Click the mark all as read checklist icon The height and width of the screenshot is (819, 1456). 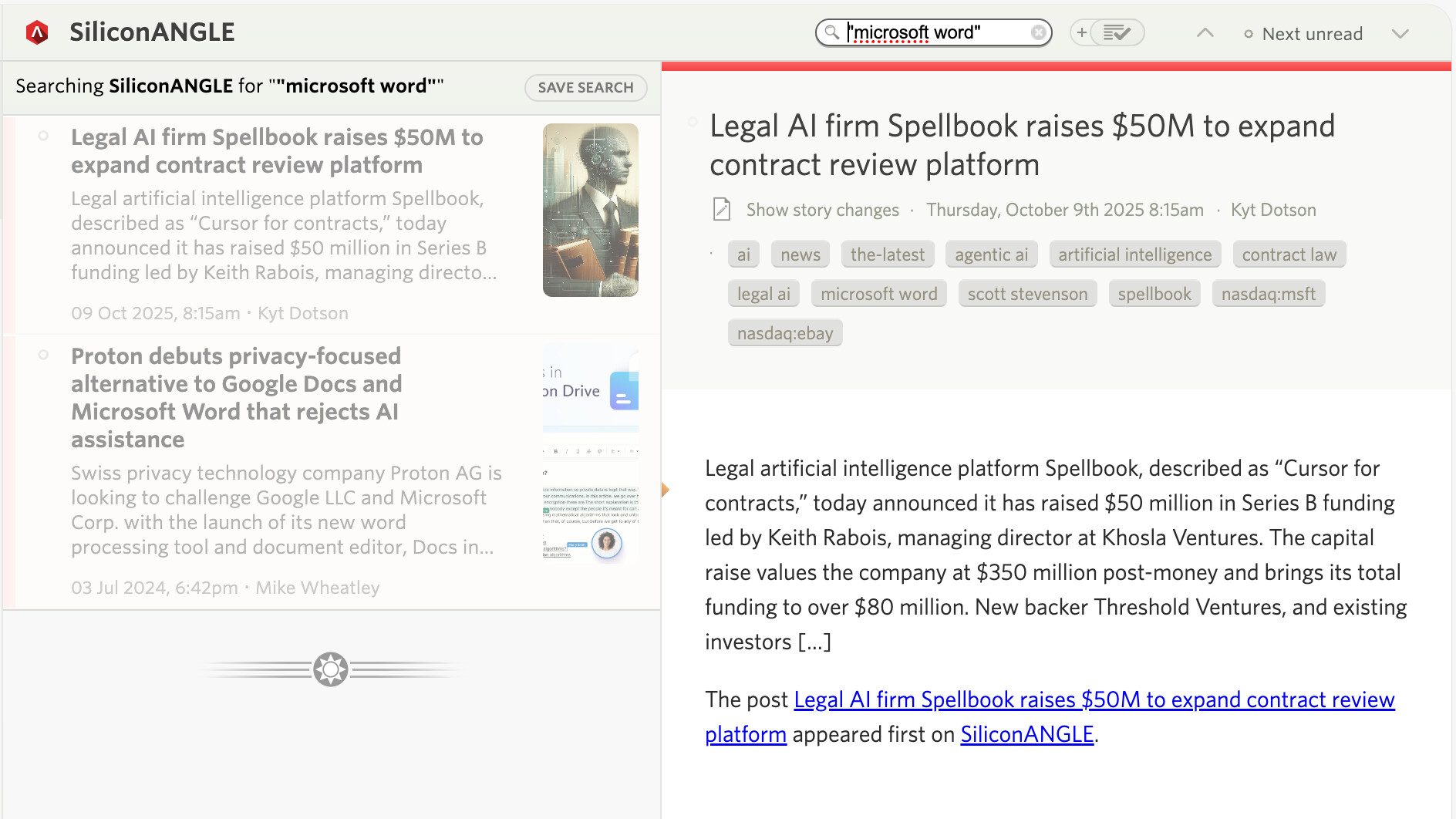(x=1117, y=32)
